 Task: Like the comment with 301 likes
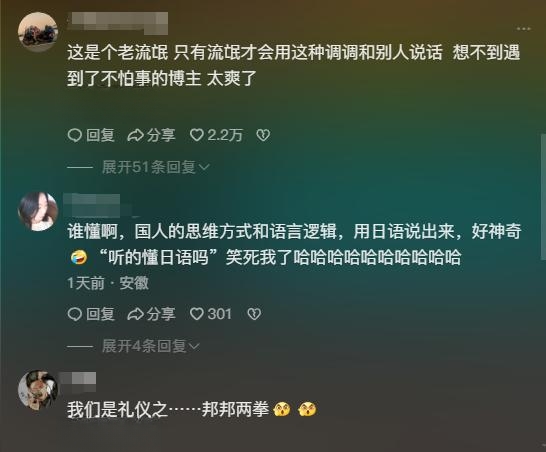click(211, 314)
